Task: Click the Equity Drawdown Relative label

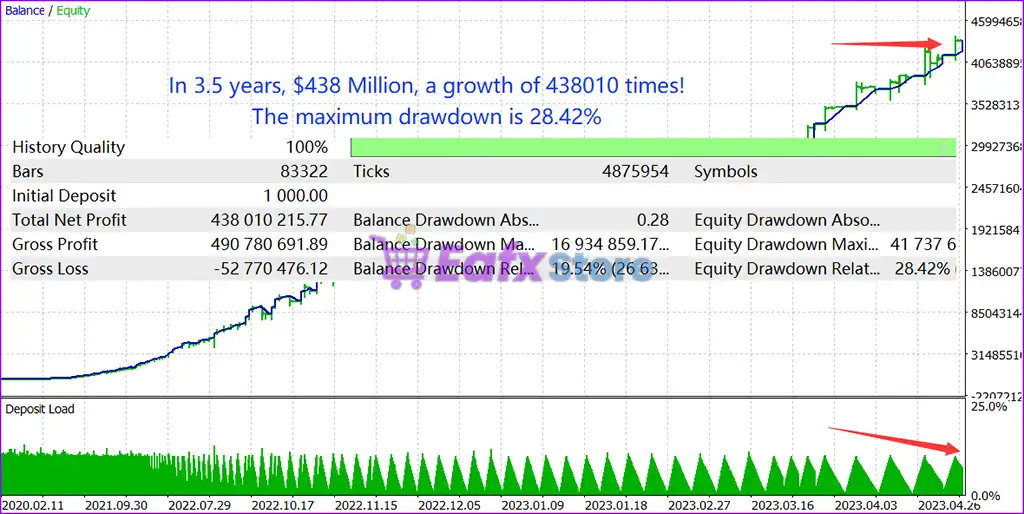Action: pyautogui.click(x=787, y=268)
